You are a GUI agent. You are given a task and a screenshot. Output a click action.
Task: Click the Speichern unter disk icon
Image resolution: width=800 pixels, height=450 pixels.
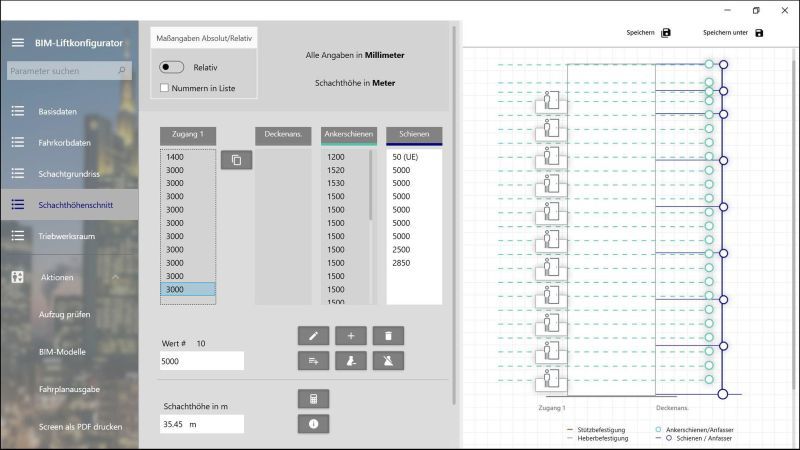pos(759,33)
